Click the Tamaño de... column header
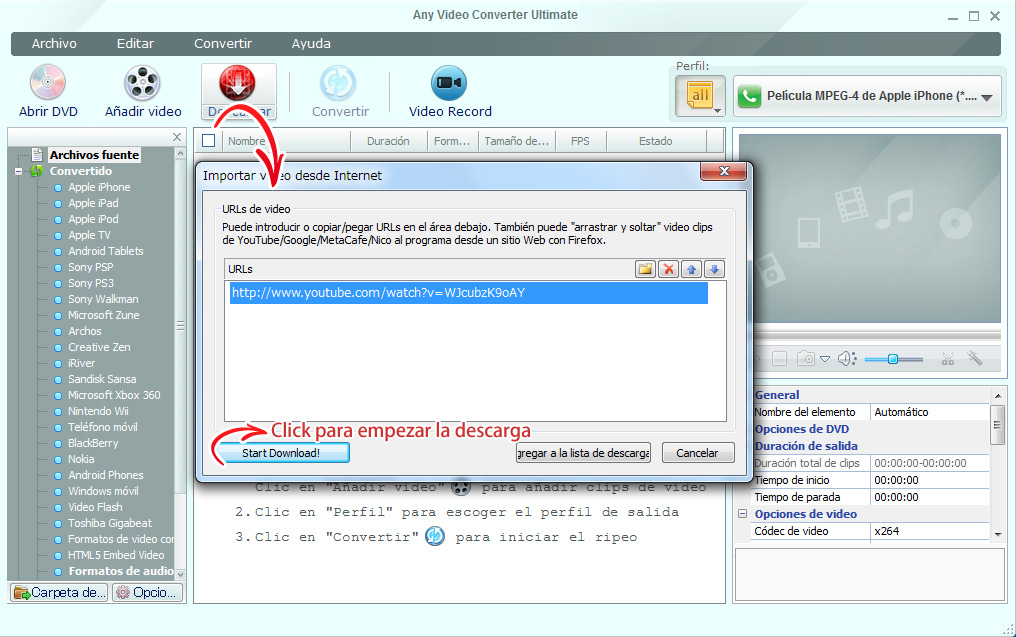 point(516,141)
